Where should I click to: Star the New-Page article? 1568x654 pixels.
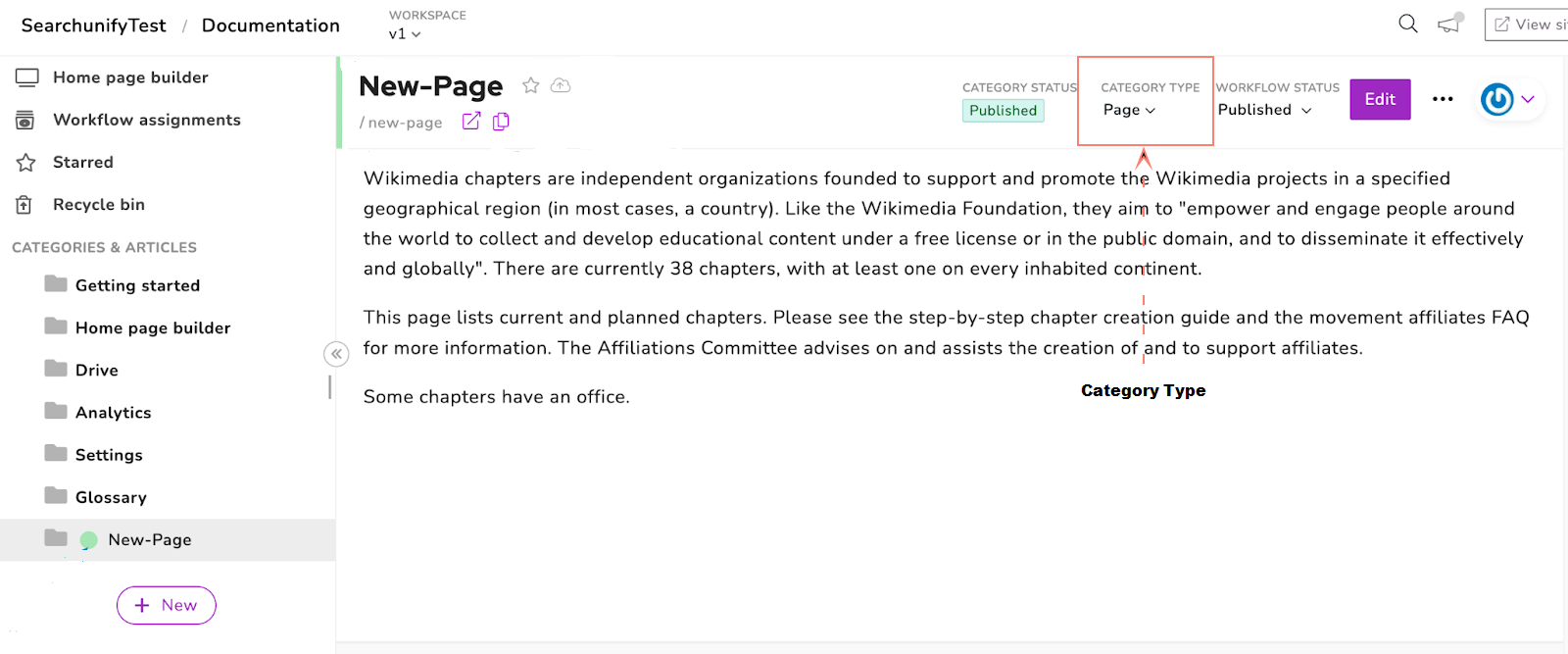pyautogui.click(x=531, y=86)
